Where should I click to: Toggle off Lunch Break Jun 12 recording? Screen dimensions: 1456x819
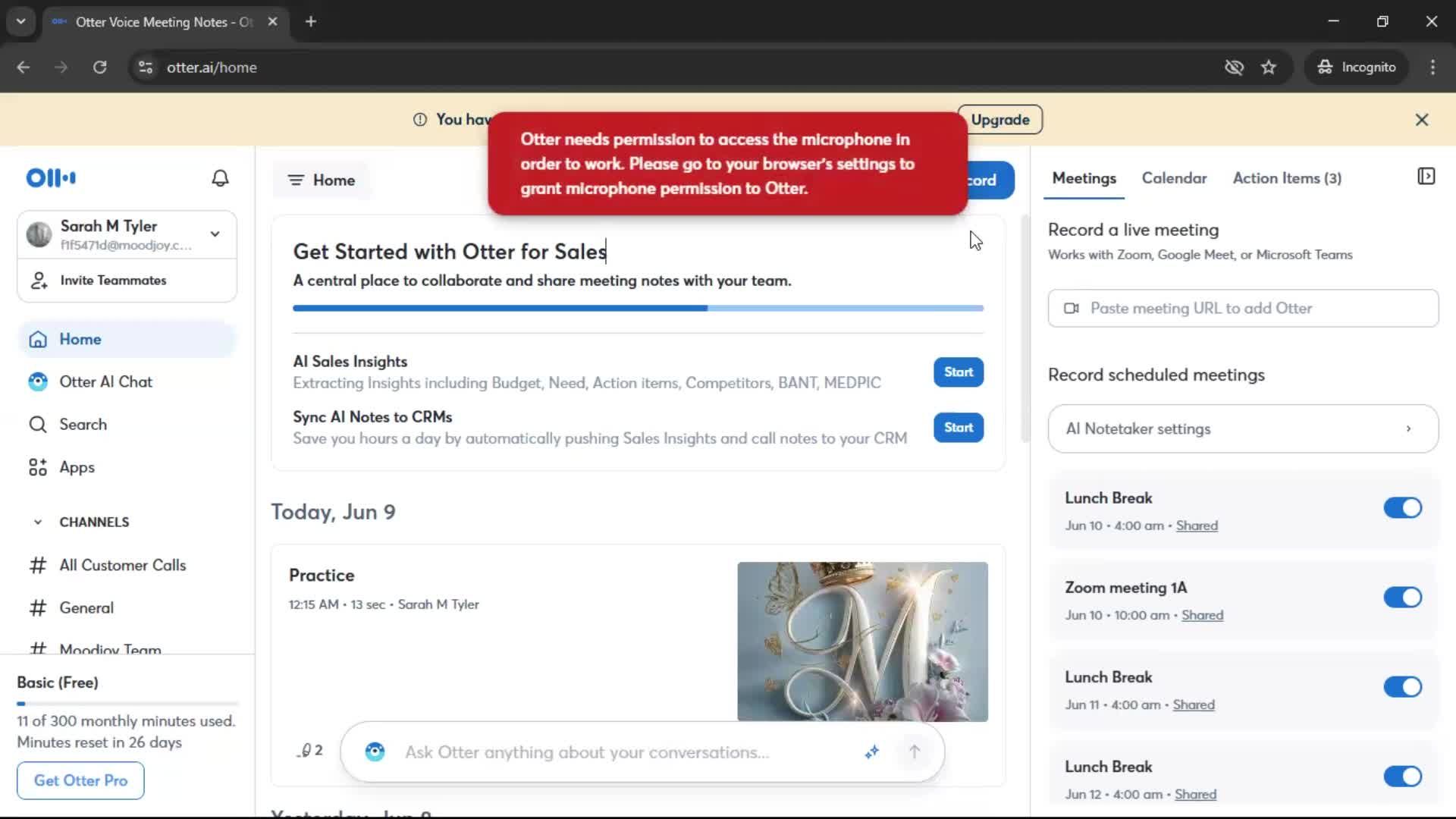coord(1402,777)
